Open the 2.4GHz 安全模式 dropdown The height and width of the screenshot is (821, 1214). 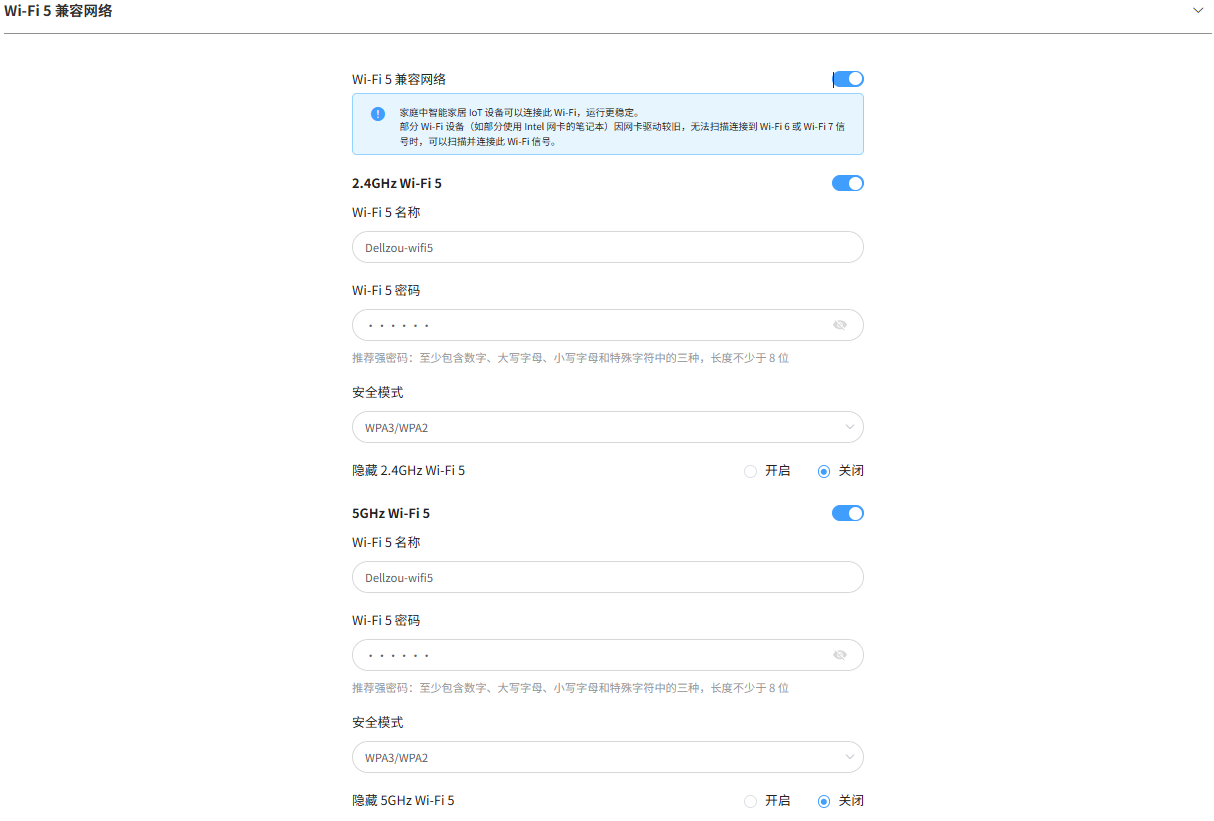click(607, 427)
